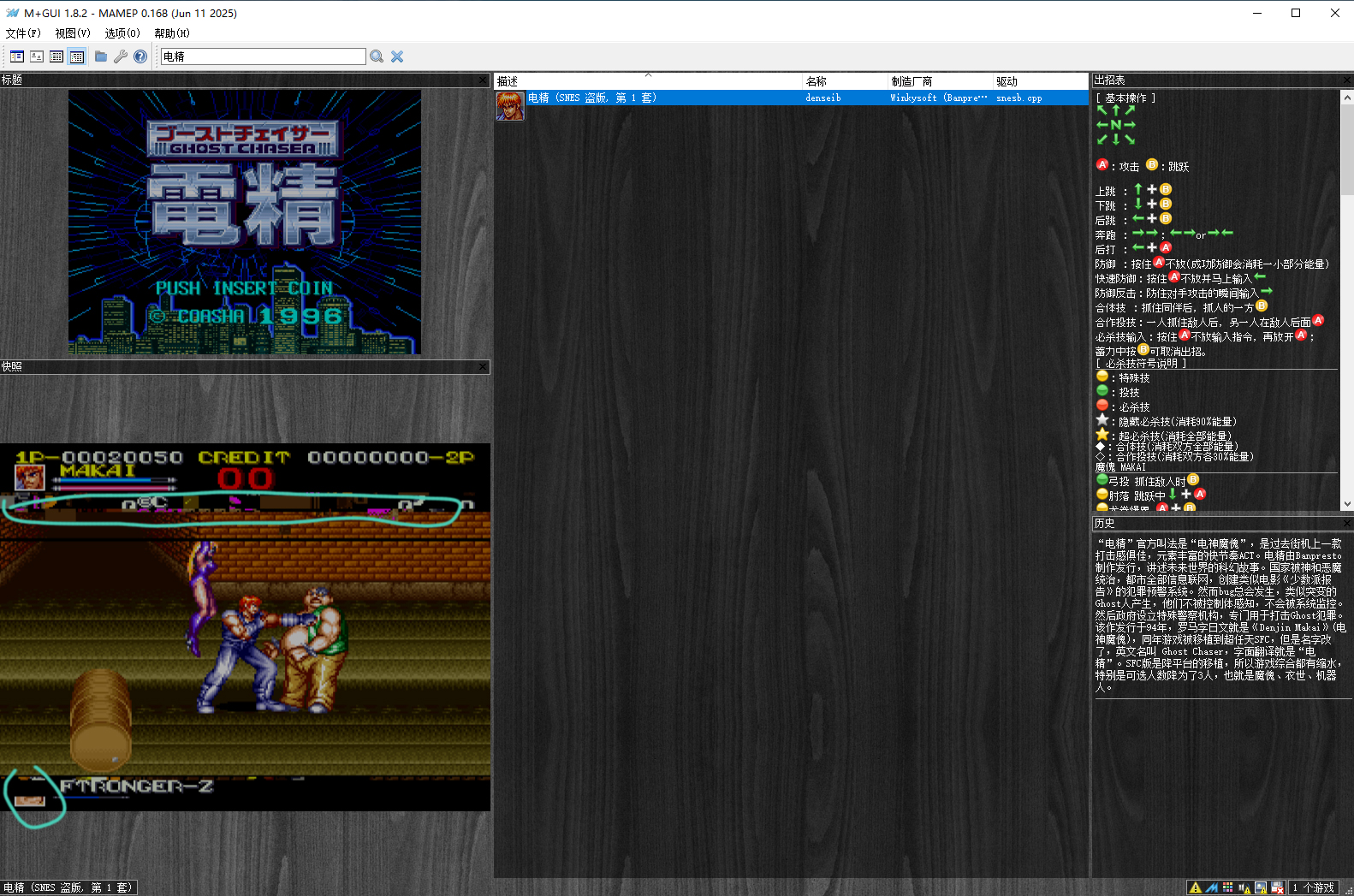Click the search text field containing 电精
This screenshot has width=1354, height=896.
(x=263, y=56)
